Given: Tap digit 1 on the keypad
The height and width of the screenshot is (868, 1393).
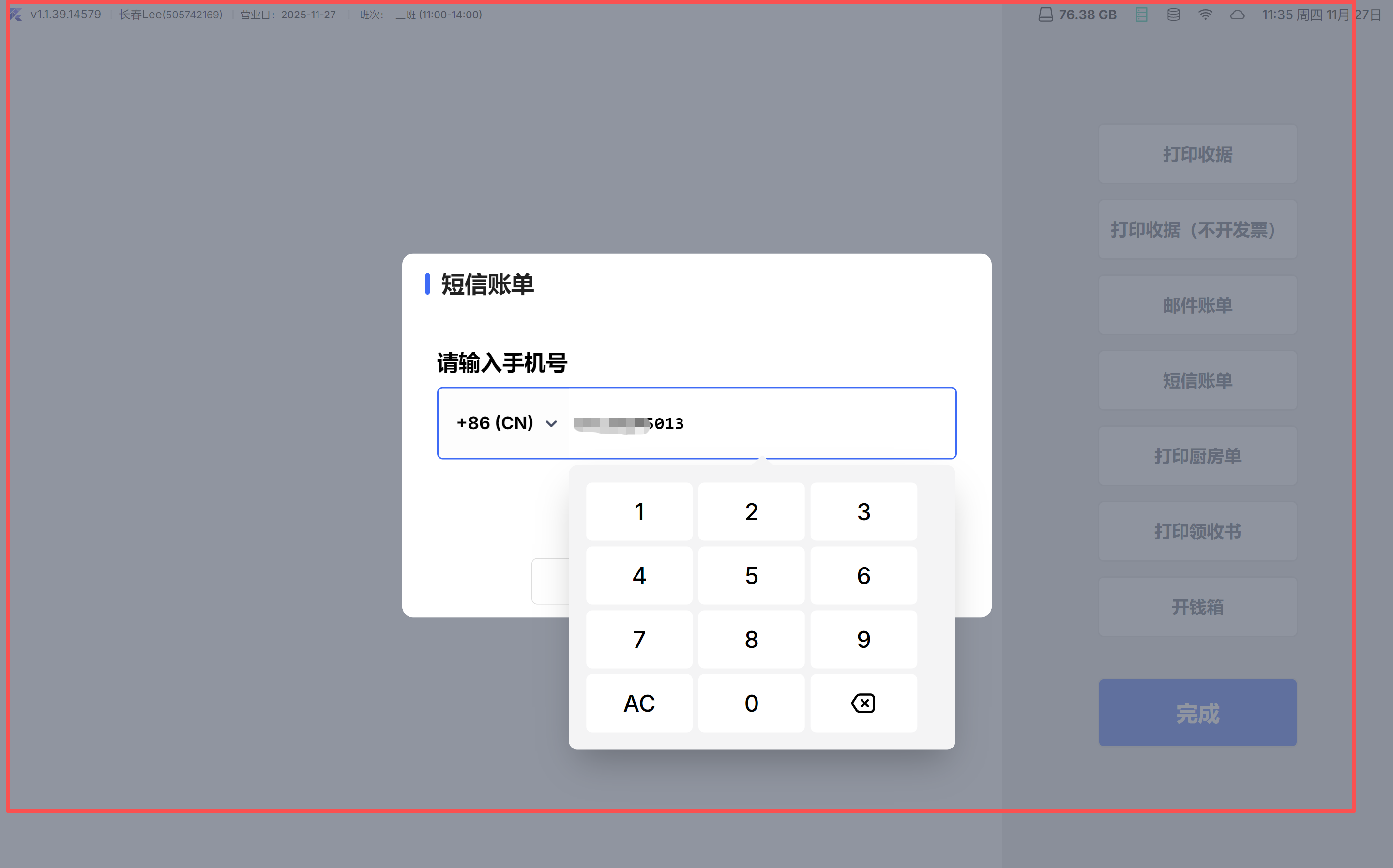Looking at the screenshot, I should pyautogui.click(x=639, y=511).
